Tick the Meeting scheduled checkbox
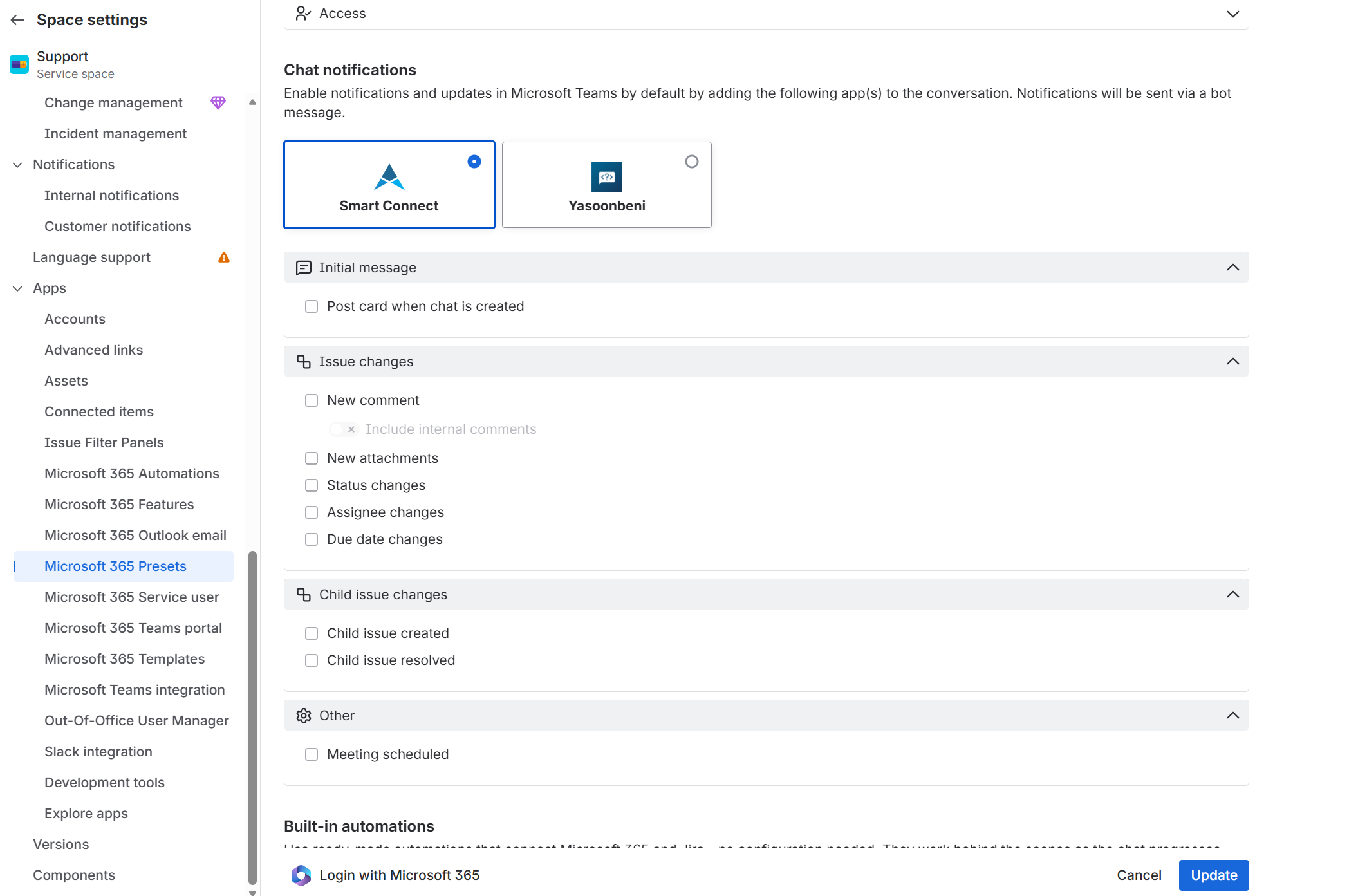1367x896 pixels. coord(312,754)
